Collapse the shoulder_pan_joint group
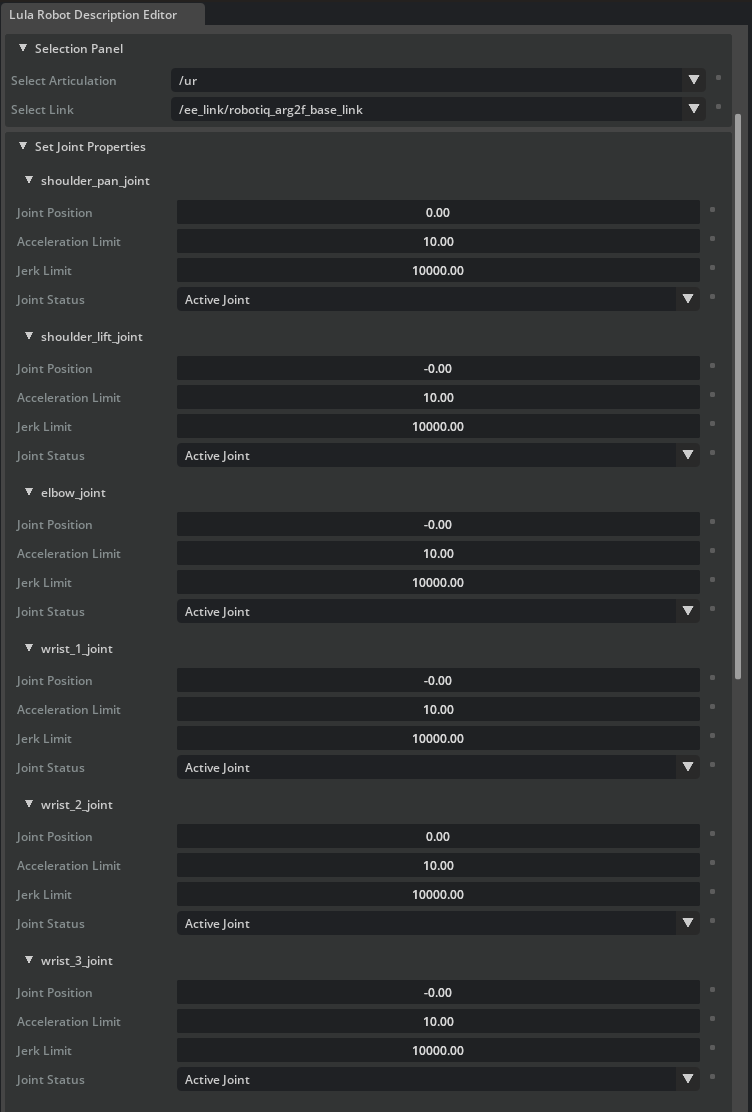 pyautogui.click(x=29, y=180)
